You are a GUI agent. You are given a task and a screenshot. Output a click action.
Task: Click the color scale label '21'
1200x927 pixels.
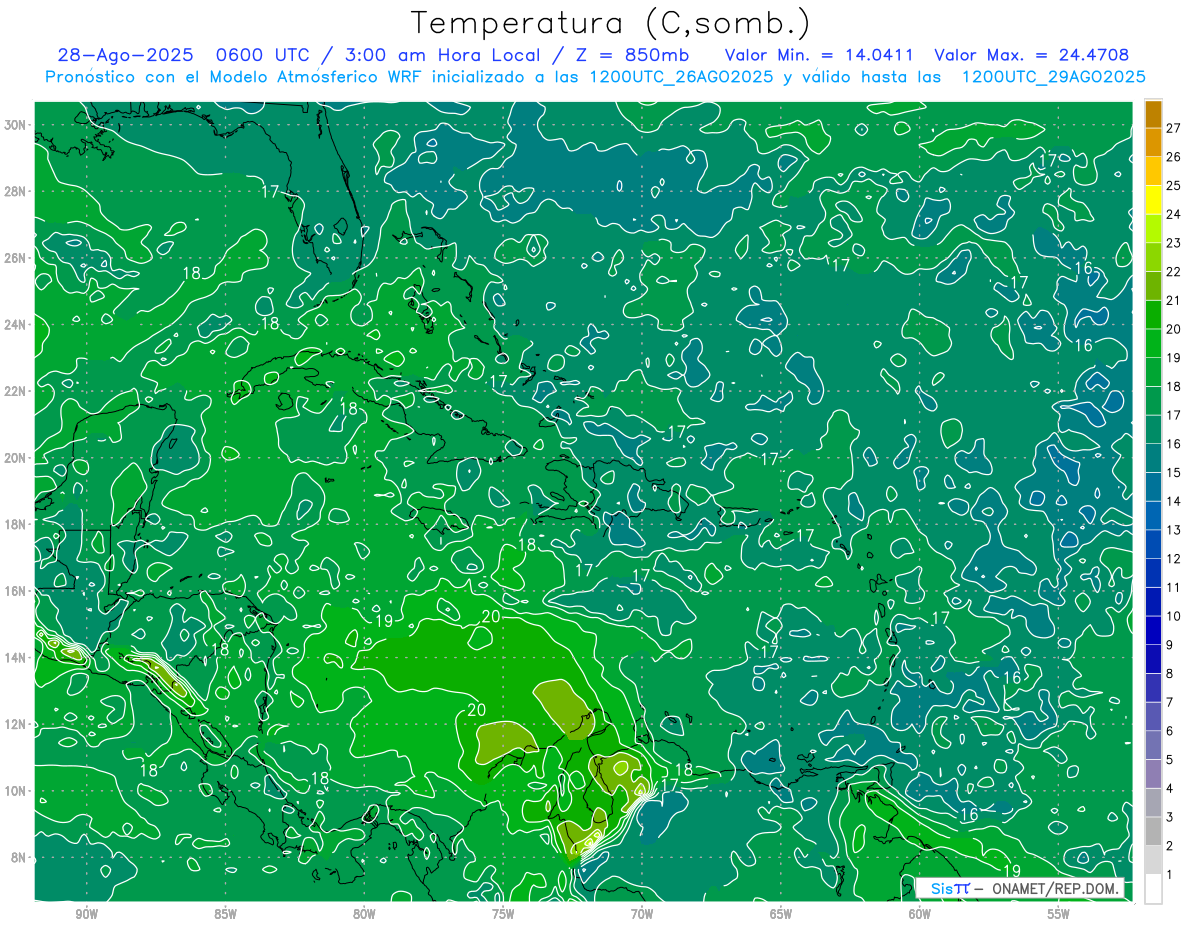1173,300
